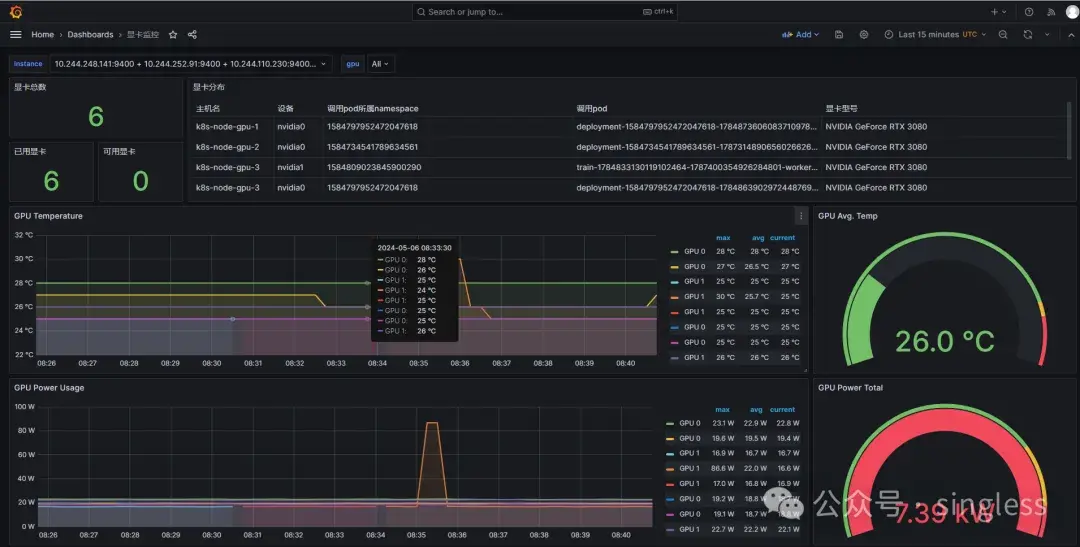The image size is (1080, 547).
Task: Open the gpu All dropdown
Action: click(x=381, y=63)
